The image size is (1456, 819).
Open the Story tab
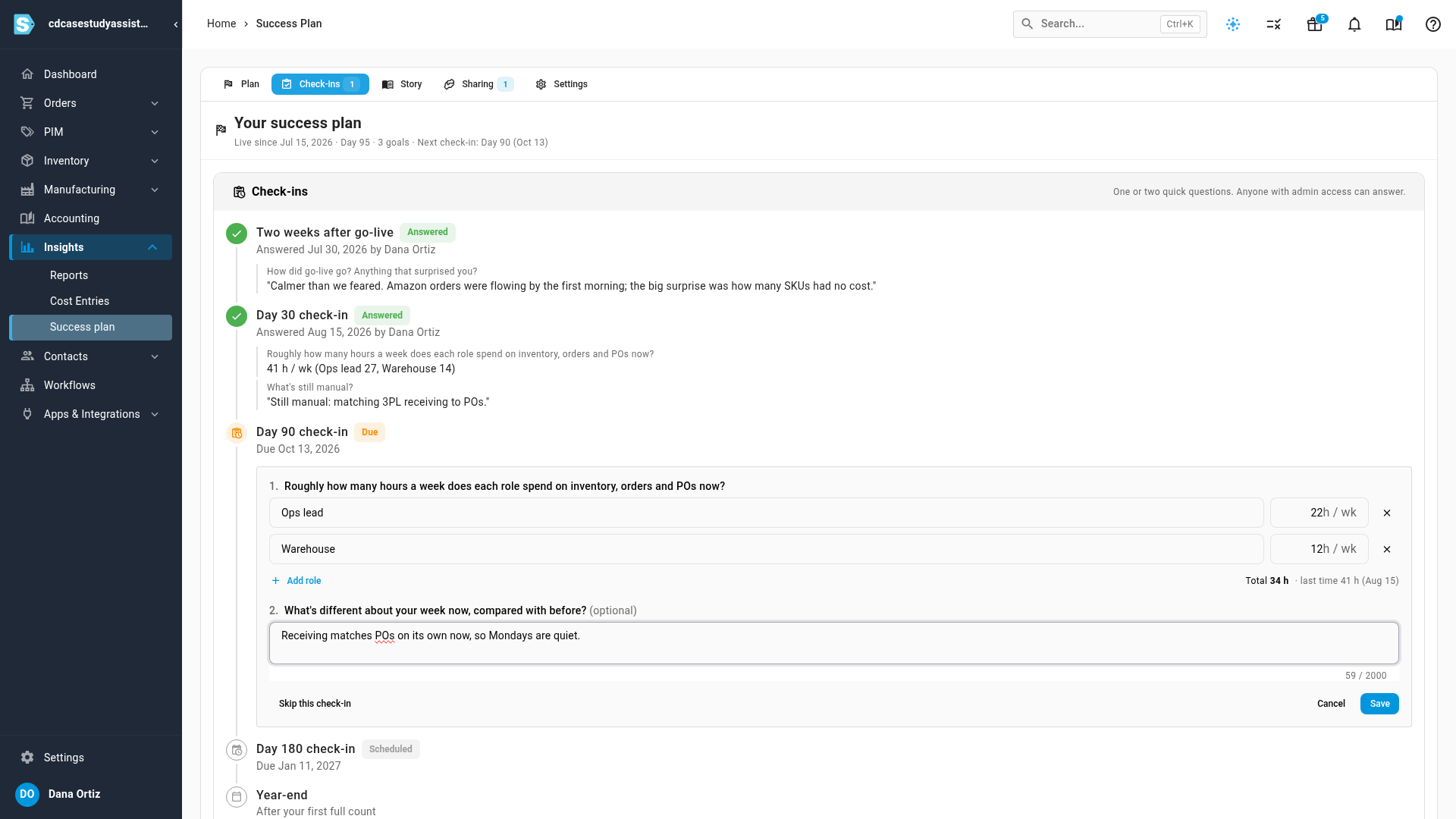tap(402, 84)
